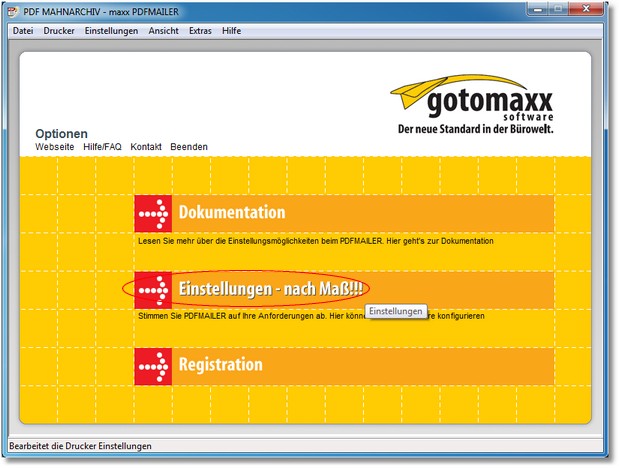Open the Hilfe/FAQ link
The width and height of the screenshot is (619, 468).
click(102, 147)
